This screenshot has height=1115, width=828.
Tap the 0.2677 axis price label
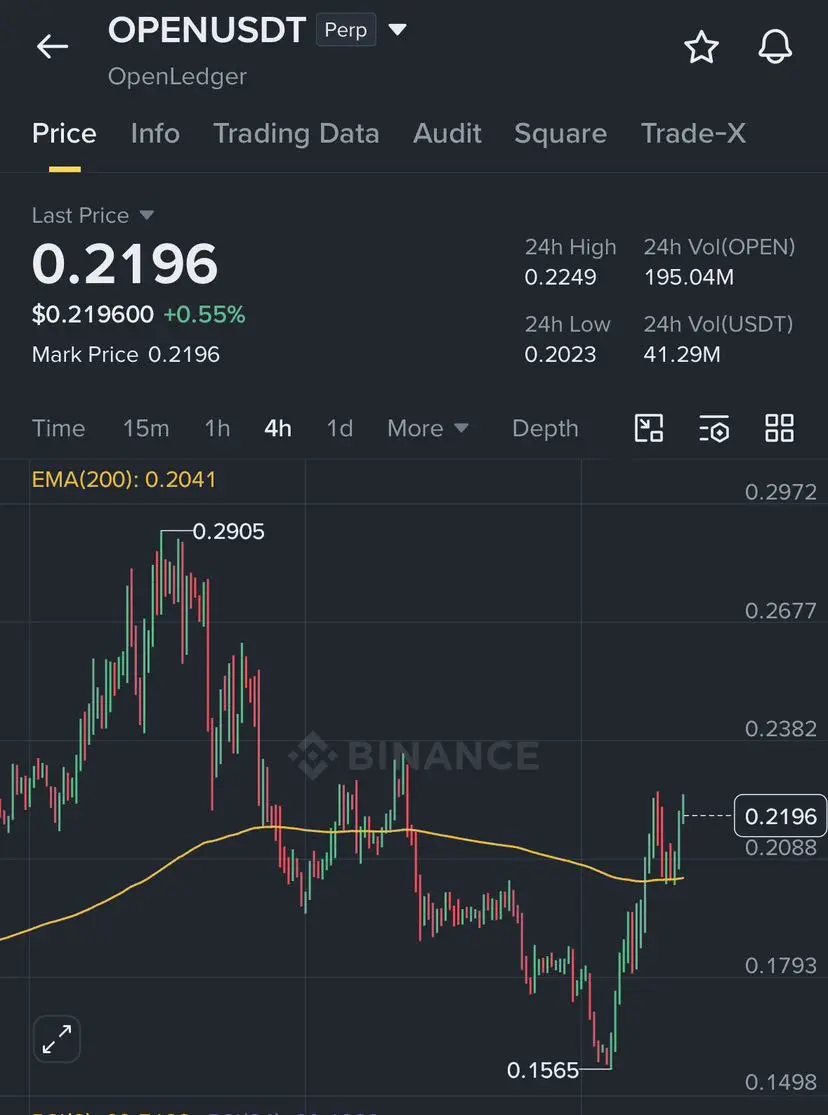(780, 611)
